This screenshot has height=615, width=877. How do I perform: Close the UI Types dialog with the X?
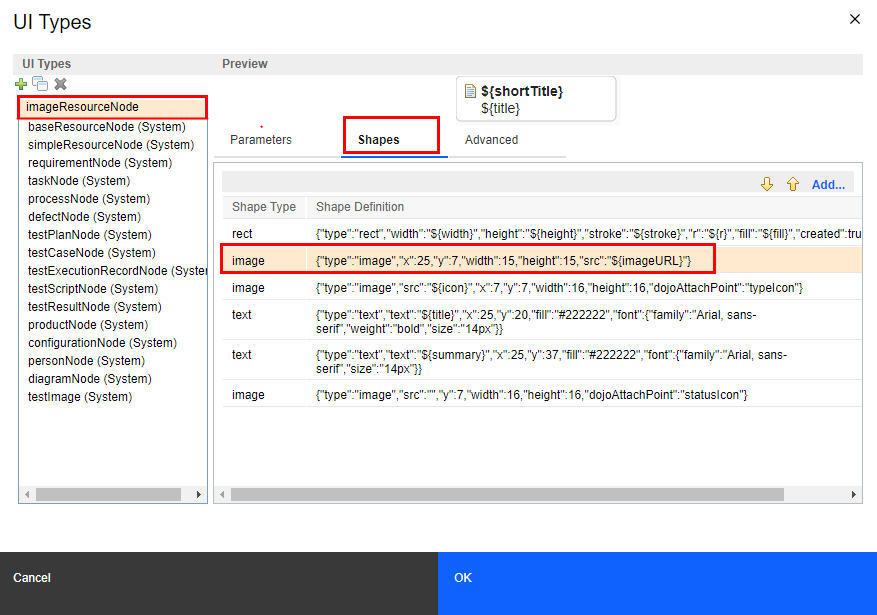pos(854,19)
